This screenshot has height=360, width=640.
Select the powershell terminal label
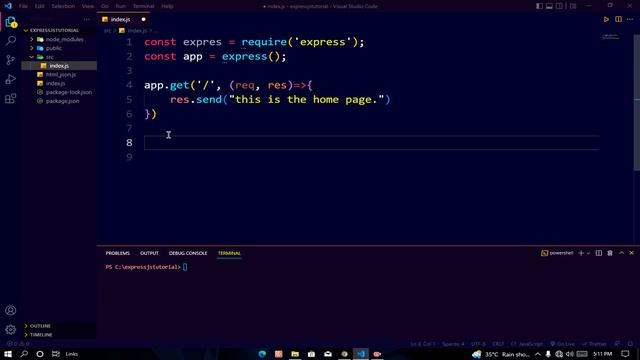coord(557,253)
